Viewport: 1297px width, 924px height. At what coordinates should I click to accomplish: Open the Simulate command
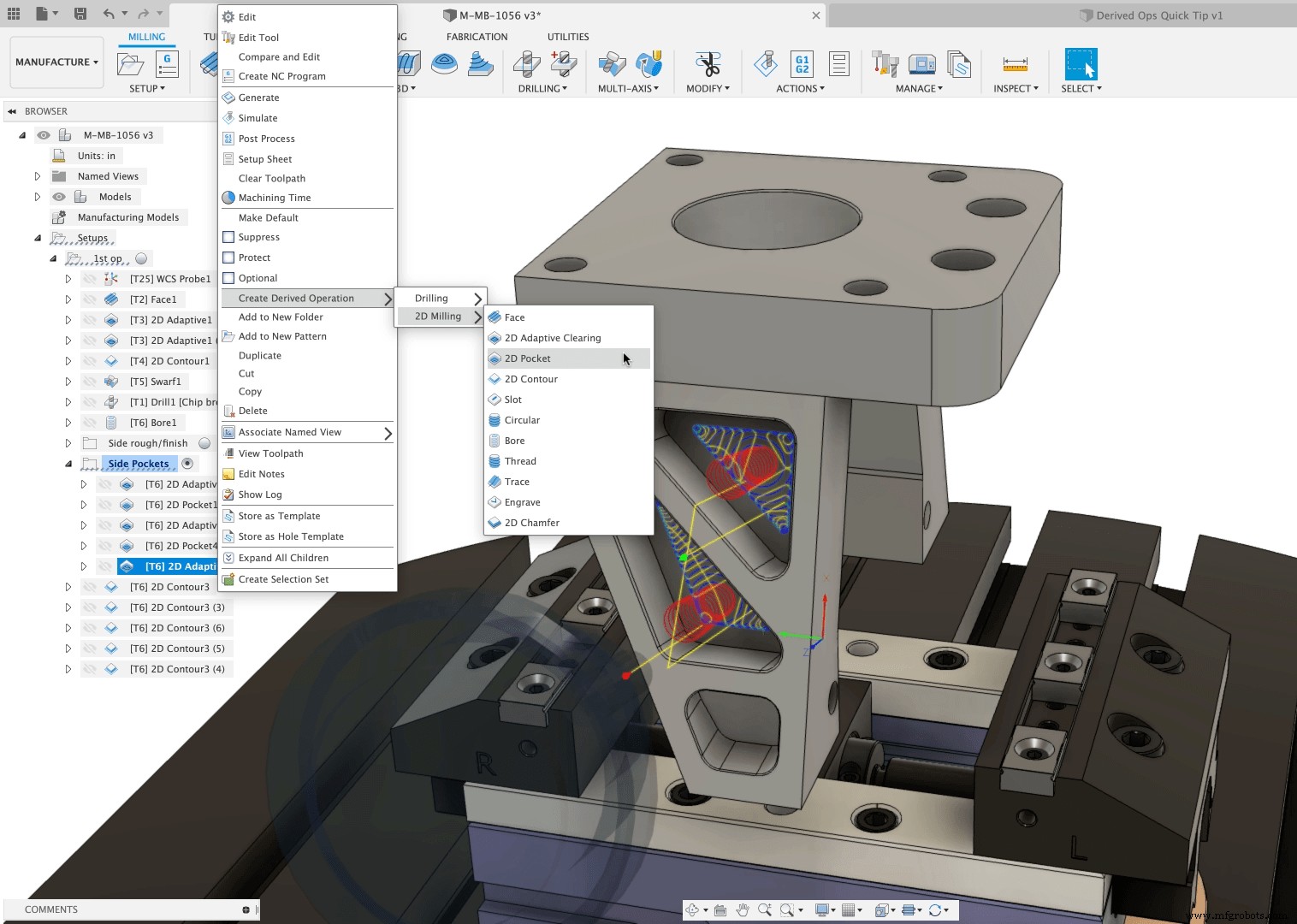[x=257, y=117]
